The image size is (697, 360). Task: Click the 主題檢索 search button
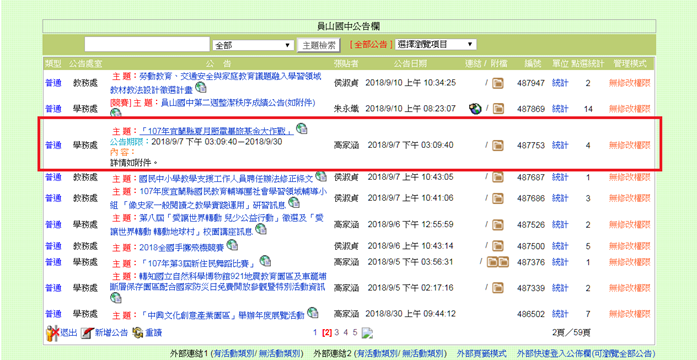(319, 45)
